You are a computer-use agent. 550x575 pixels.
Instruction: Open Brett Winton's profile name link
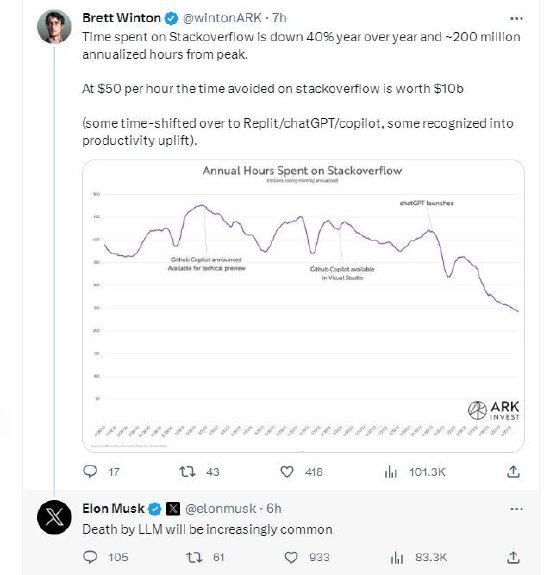click(121, 18)
